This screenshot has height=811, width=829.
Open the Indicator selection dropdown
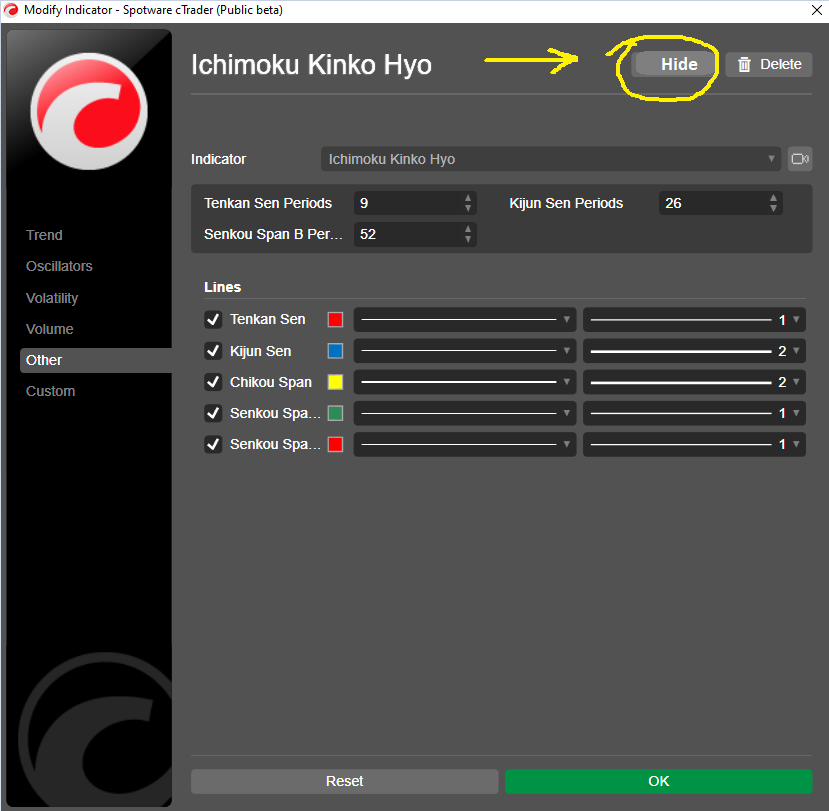click(551, 159)
